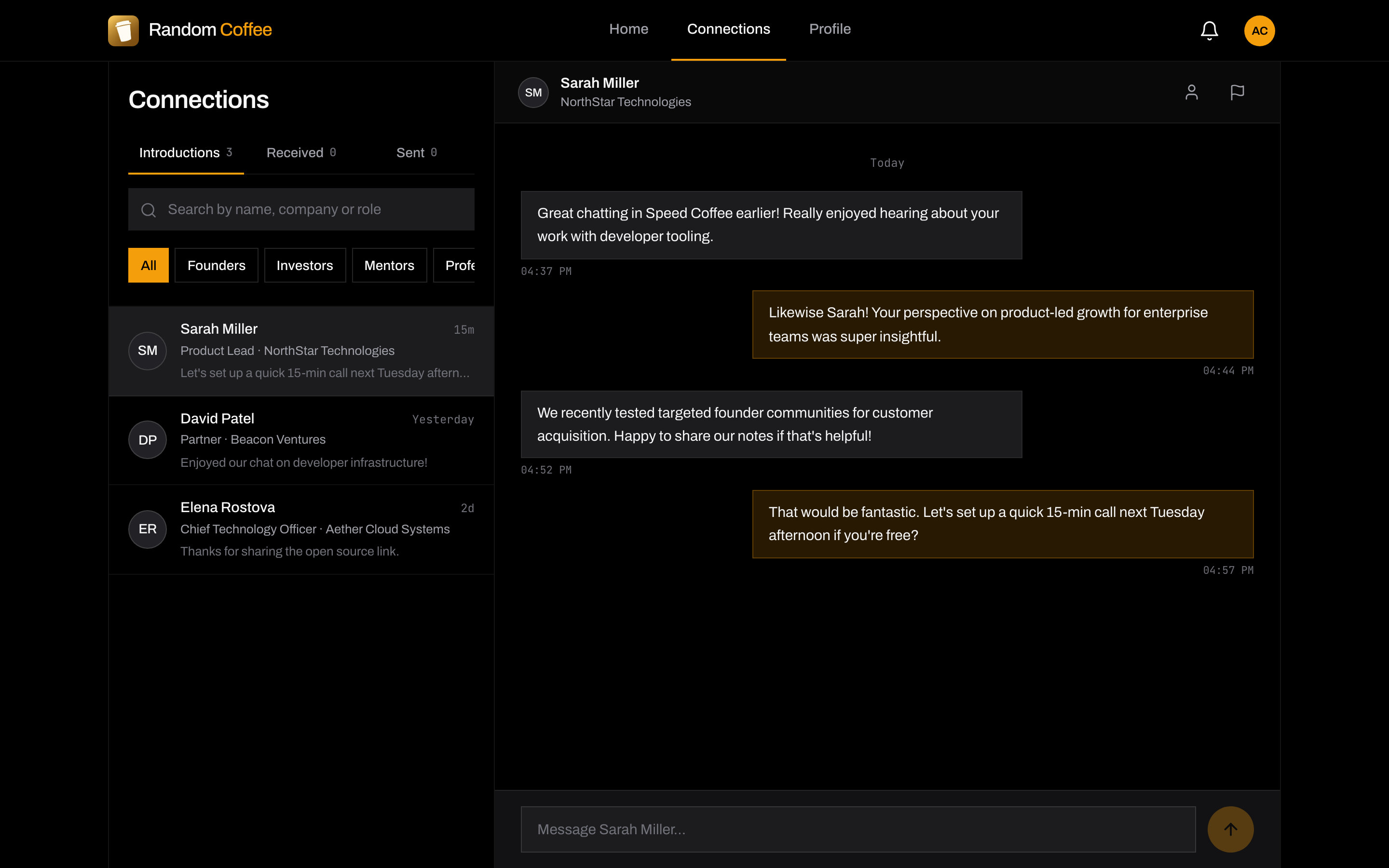Click the 04:57 PM timestamp
The height and width of the screenshot is (868, 1389).
(x=1228, y=570)
